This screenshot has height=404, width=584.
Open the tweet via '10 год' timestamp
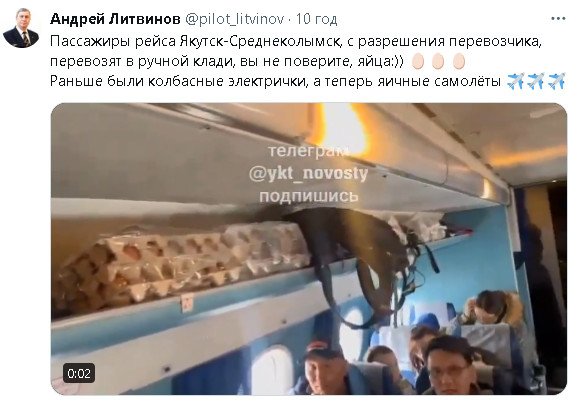click(x=317, y=19)
